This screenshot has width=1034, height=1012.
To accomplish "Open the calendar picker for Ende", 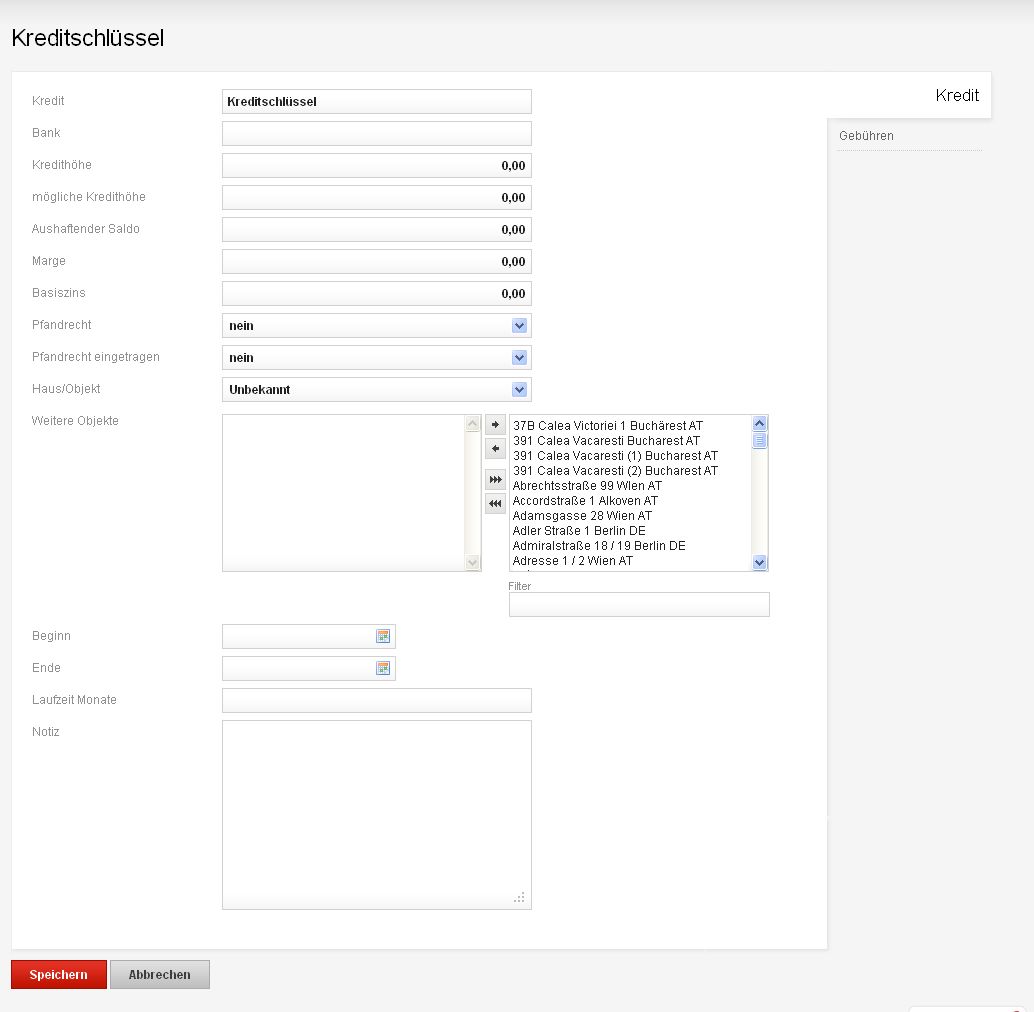I will coord(383,668).
